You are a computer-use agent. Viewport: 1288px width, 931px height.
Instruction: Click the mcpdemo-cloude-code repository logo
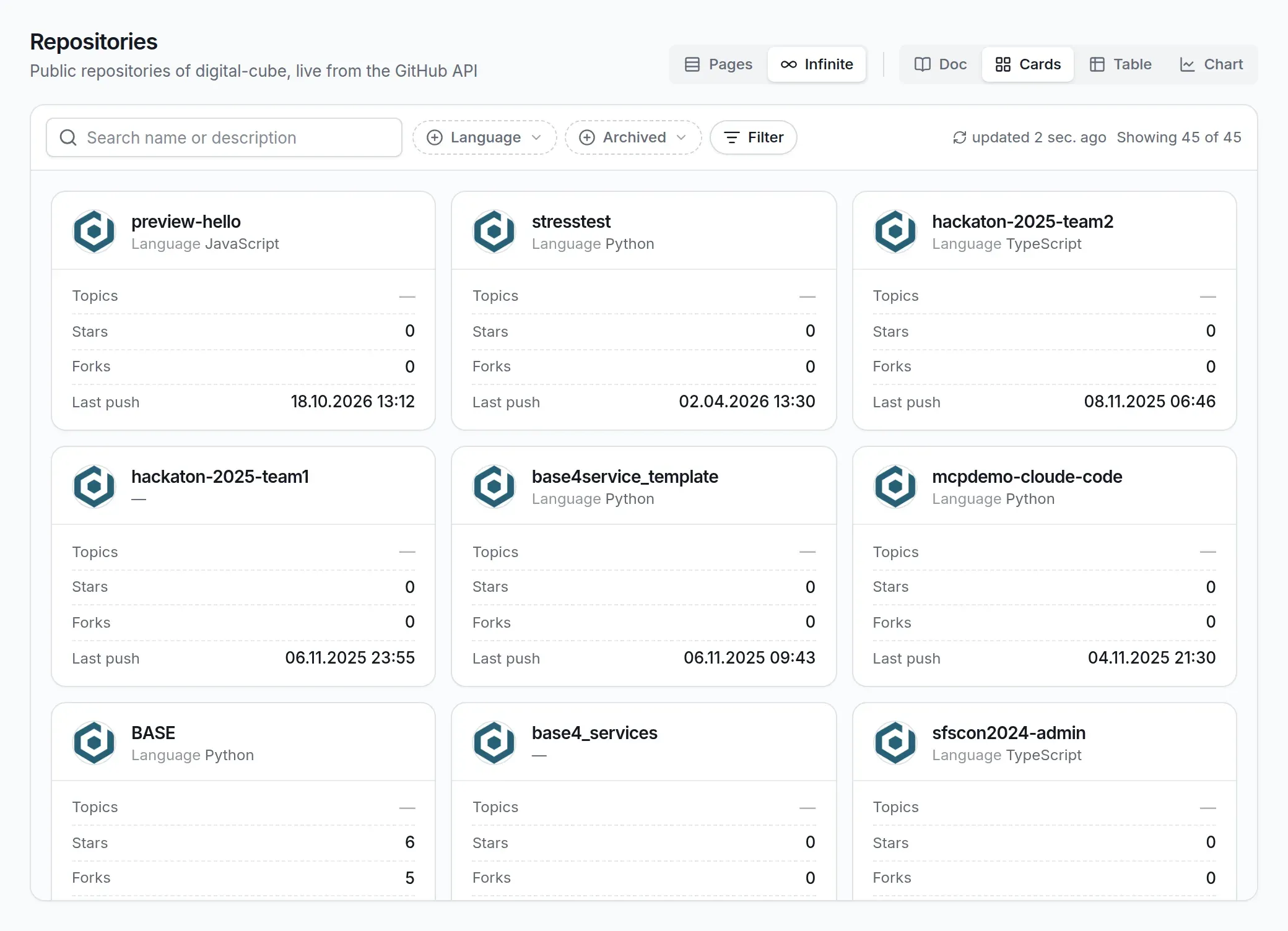click(x=895, y=487)
